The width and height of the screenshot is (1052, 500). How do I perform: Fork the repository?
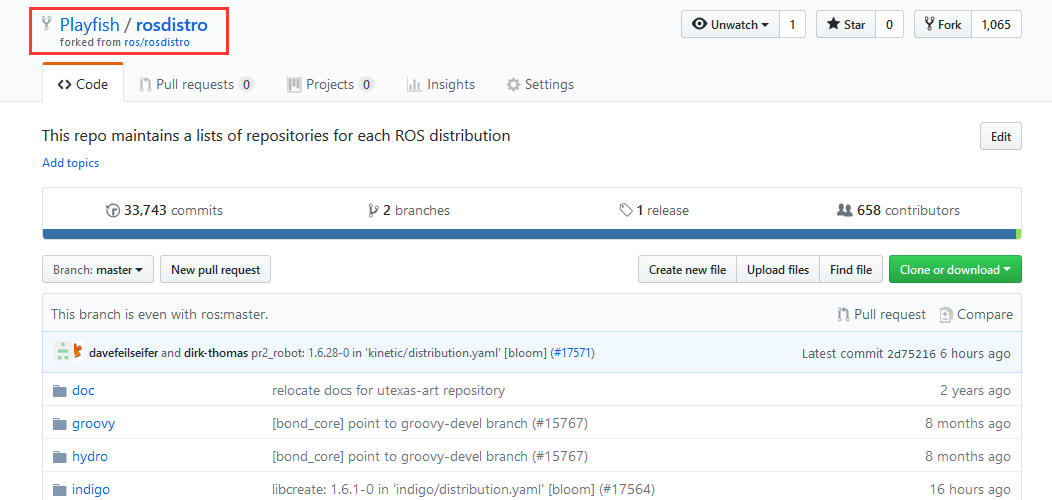(x=943, y=25)
